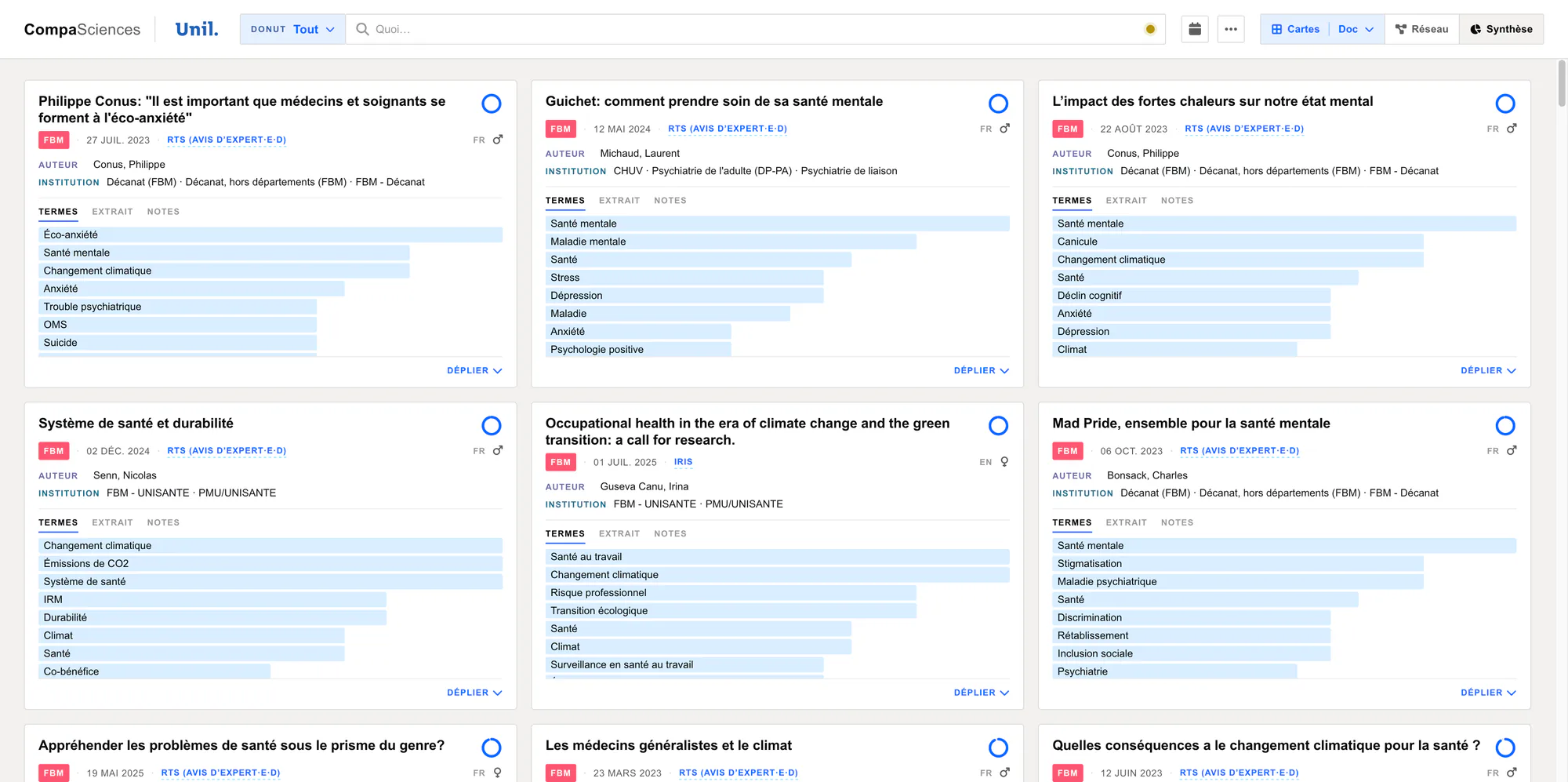The width and height of the screenshot is (1568, 782).
Task: Select circle on Mad Pride card
Action: pos(1505,426)
